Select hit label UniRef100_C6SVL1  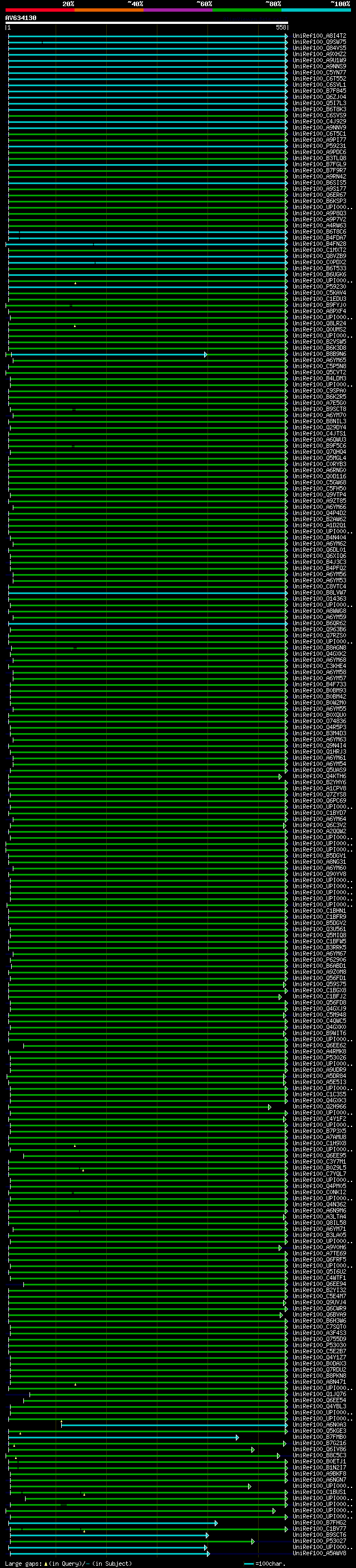point(319,85)
